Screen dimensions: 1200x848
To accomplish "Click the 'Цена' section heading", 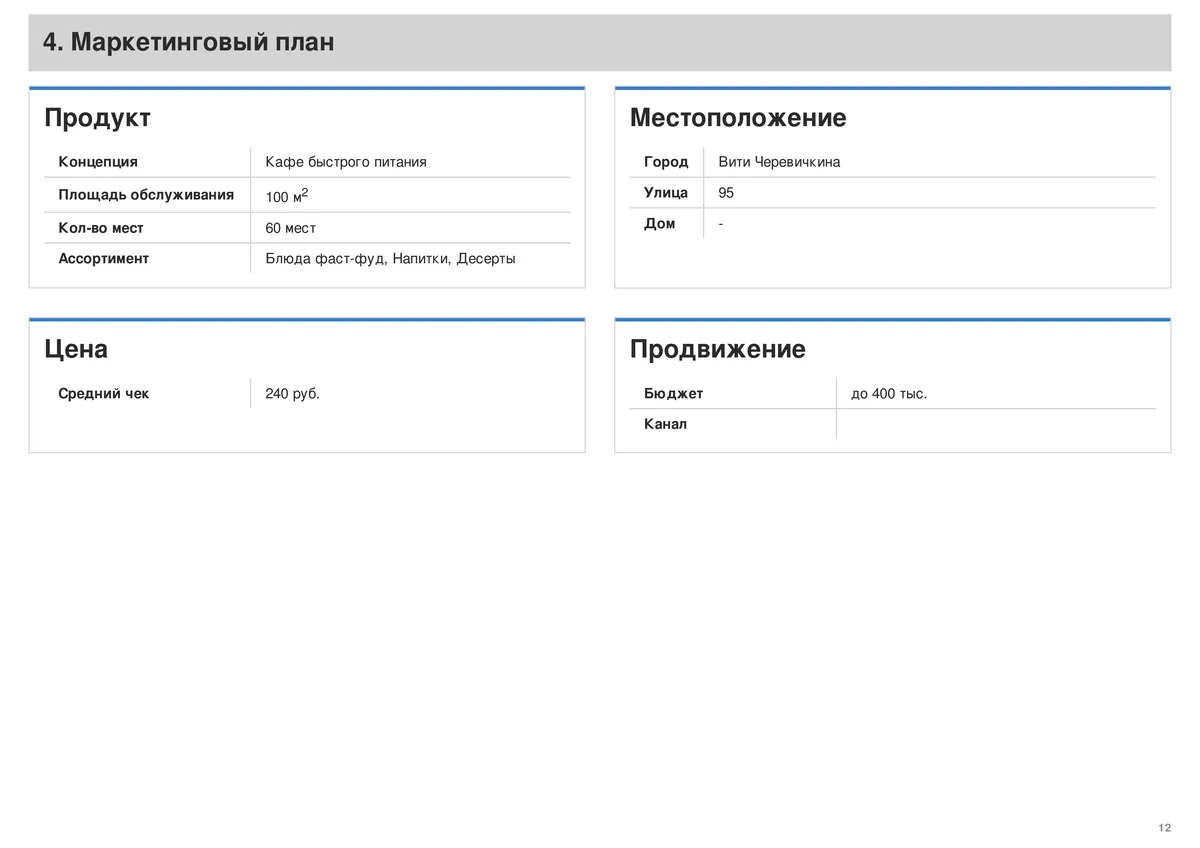I will (76, 350).
